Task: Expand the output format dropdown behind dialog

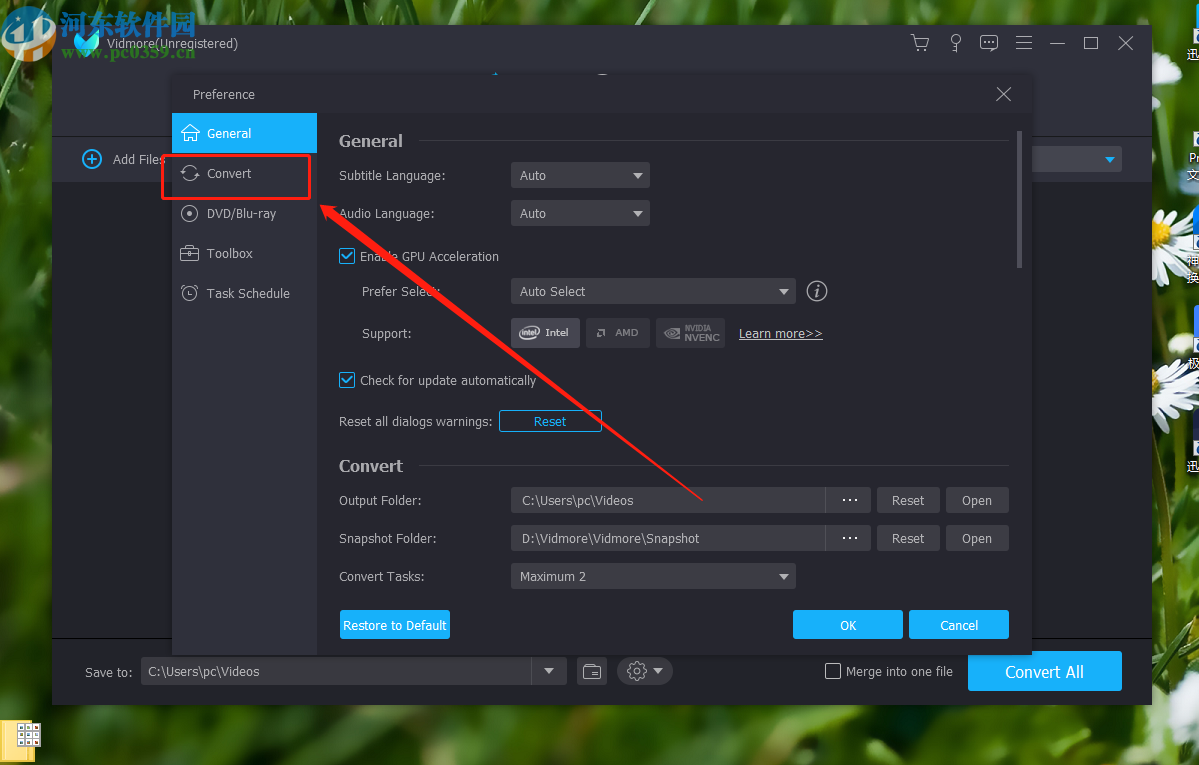Action: [x=1110, y=159]
